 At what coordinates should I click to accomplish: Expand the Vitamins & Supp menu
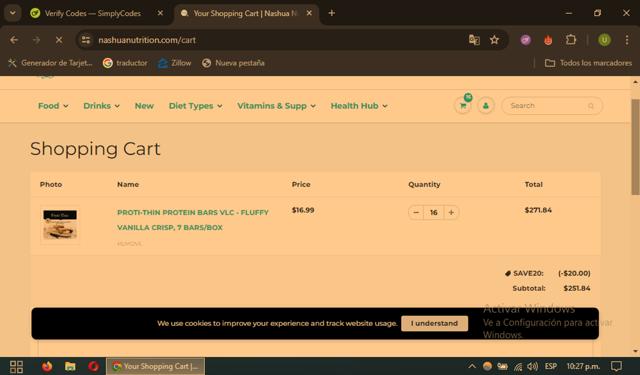[276, 106]
